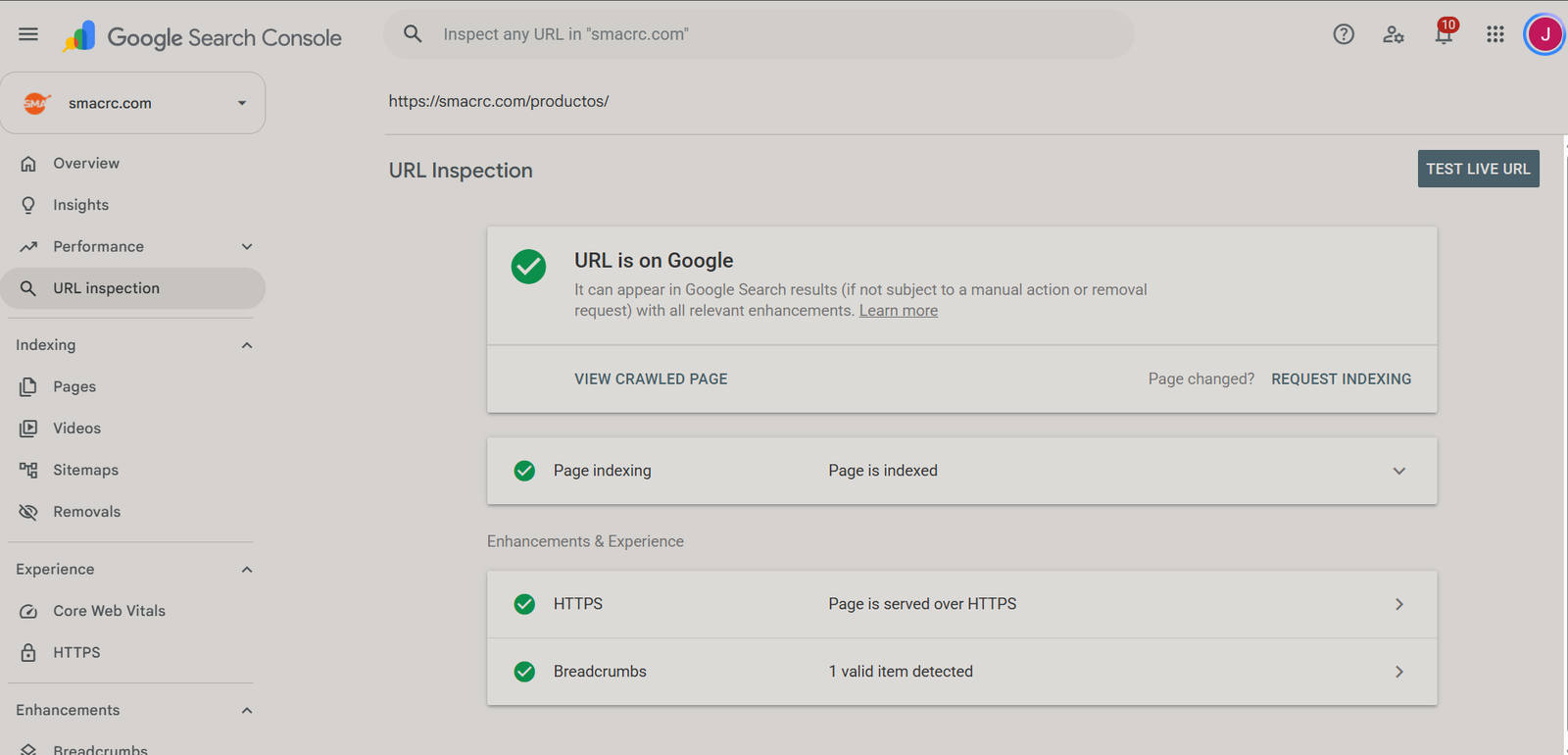Click the search magnifier icon in URL bar
The width and height of the screenshot is (1568, 755).
click(x=413, y=34)
